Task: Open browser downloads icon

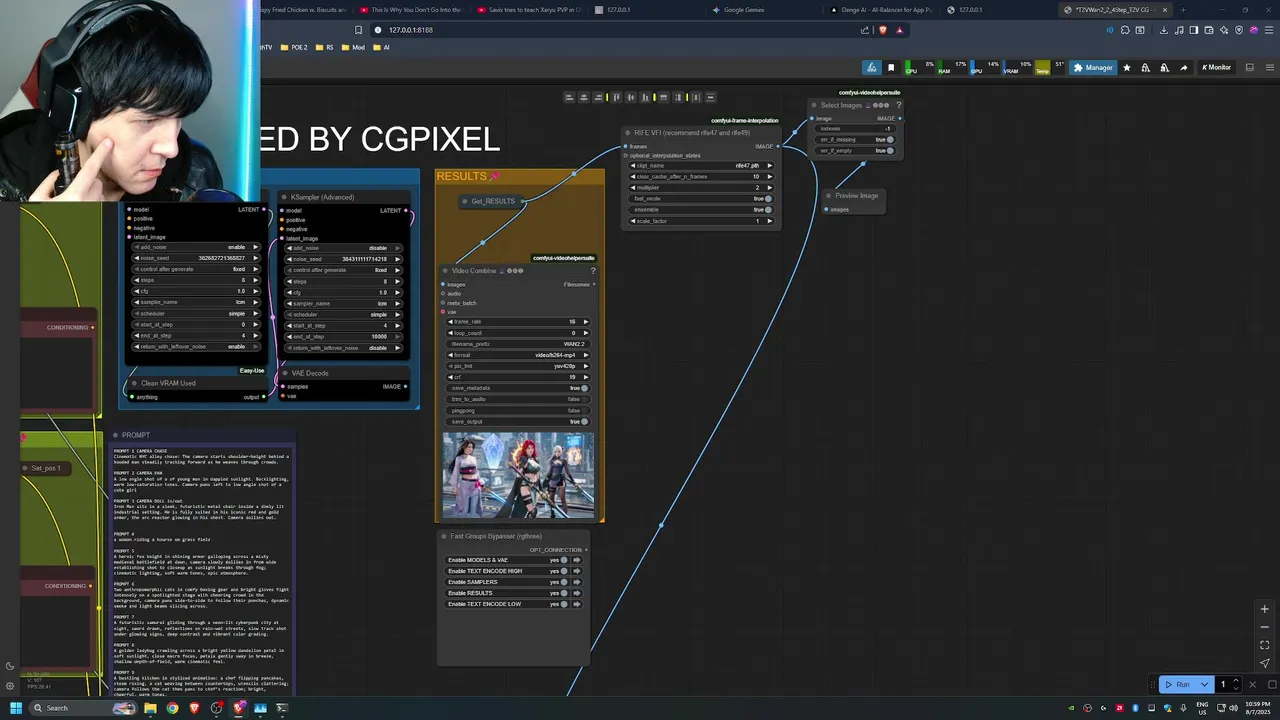Action: 1164,30
